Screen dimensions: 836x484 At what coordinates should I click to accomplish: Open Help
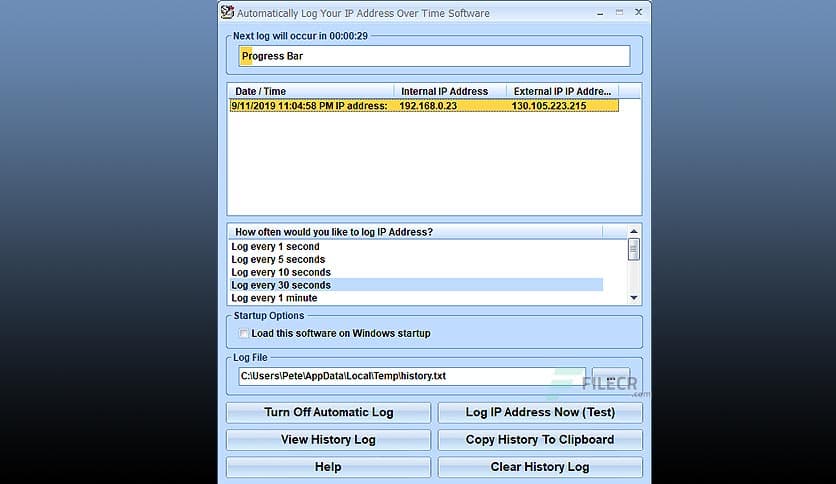click(328, 466)
